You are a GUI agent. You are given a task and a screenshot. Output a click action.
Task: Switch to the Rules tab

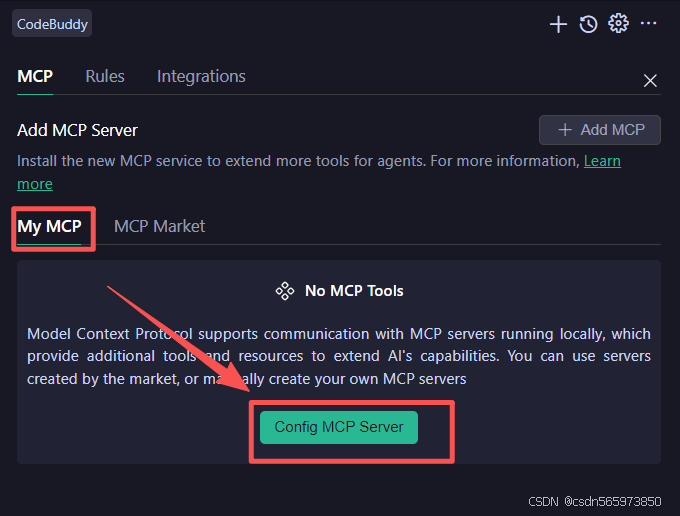105,77
